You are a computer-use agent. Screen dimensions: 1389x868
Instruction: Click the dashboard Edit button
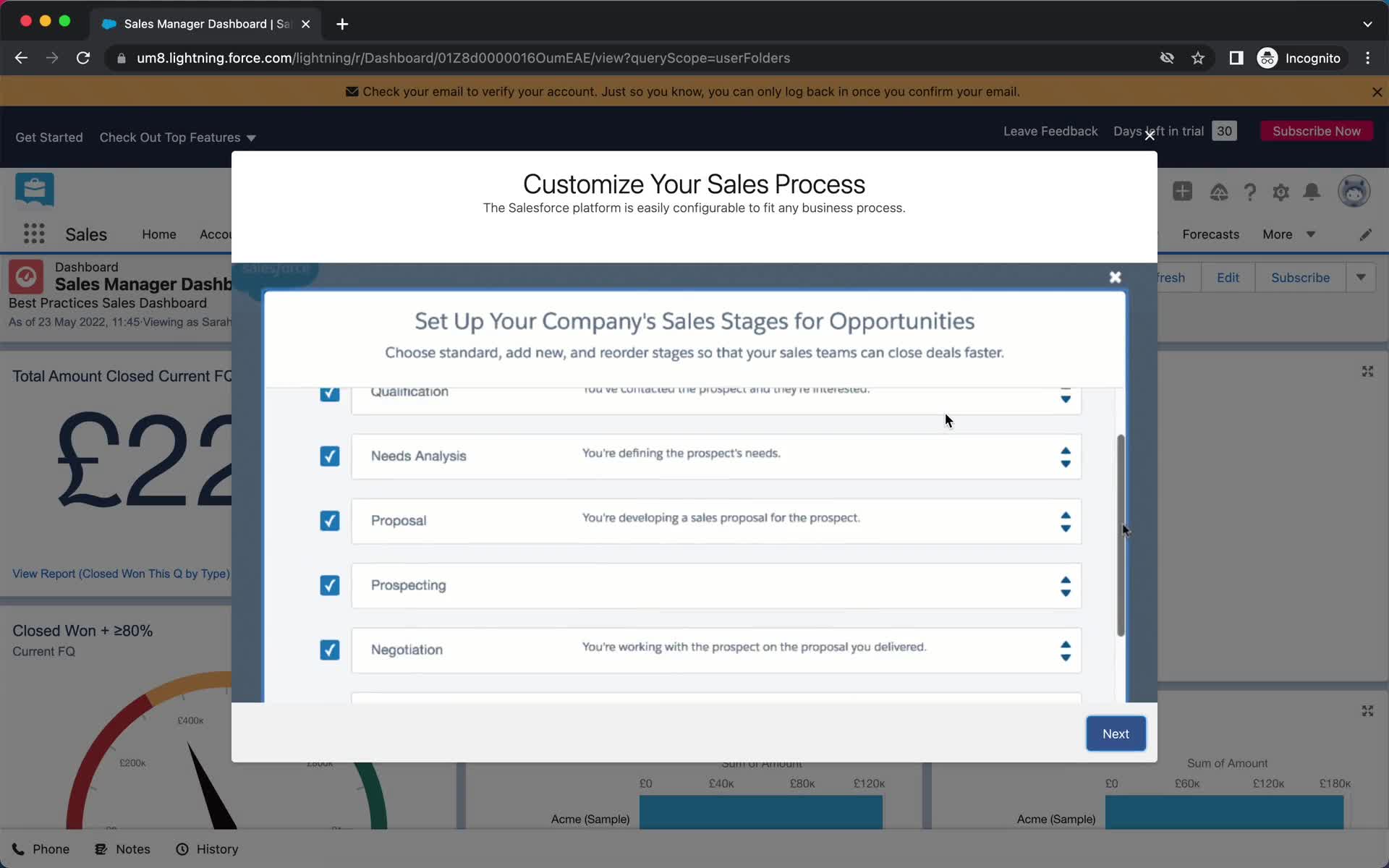tap(1228, 278)
